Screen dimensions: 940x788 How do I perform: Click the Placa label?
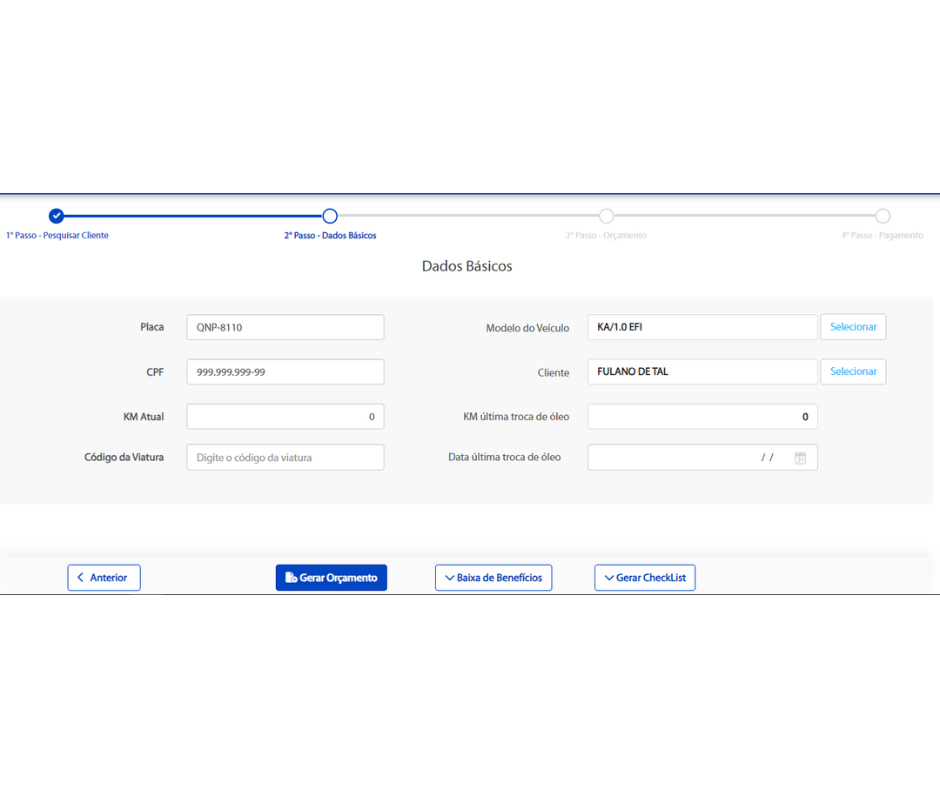[152, 327]
